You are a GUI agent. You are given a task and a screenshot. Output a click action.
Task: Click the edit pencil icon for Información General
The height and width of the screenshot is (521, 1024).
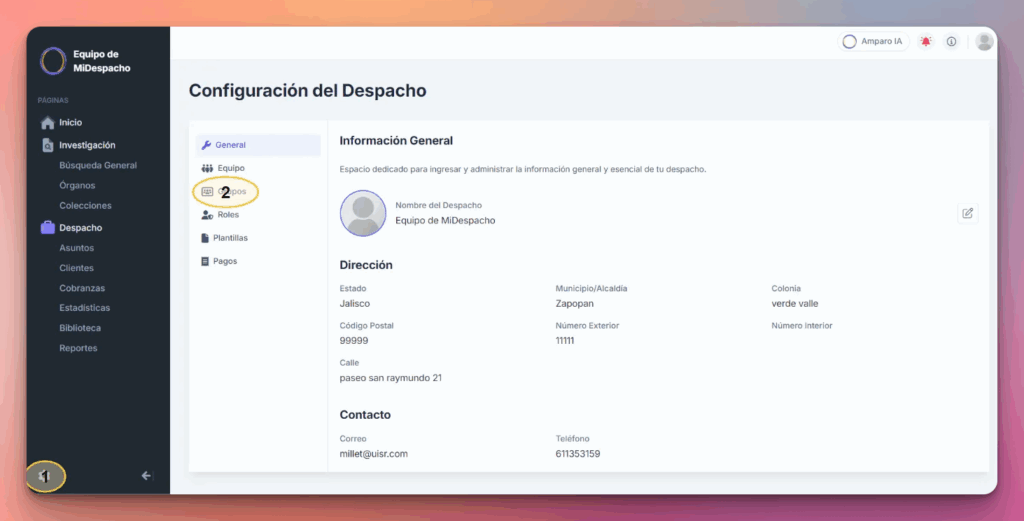(967, 213)
